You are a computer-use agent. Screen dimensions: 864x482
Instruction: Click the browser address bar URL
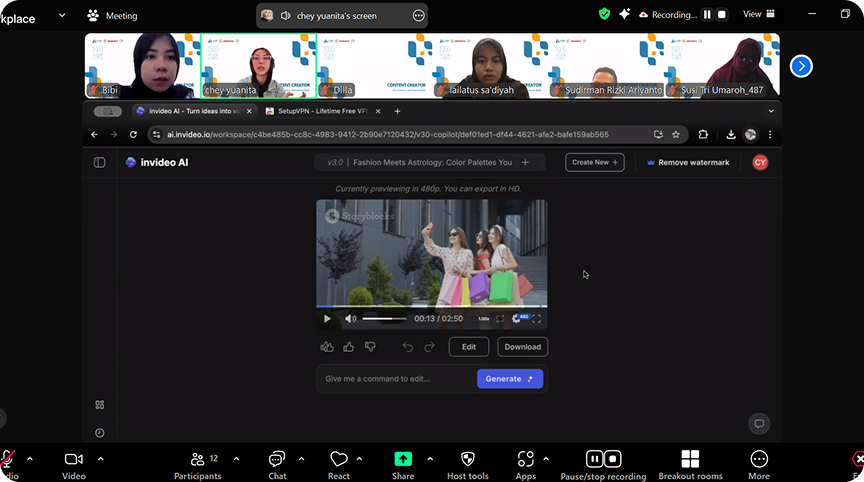[x=388, y=134]
